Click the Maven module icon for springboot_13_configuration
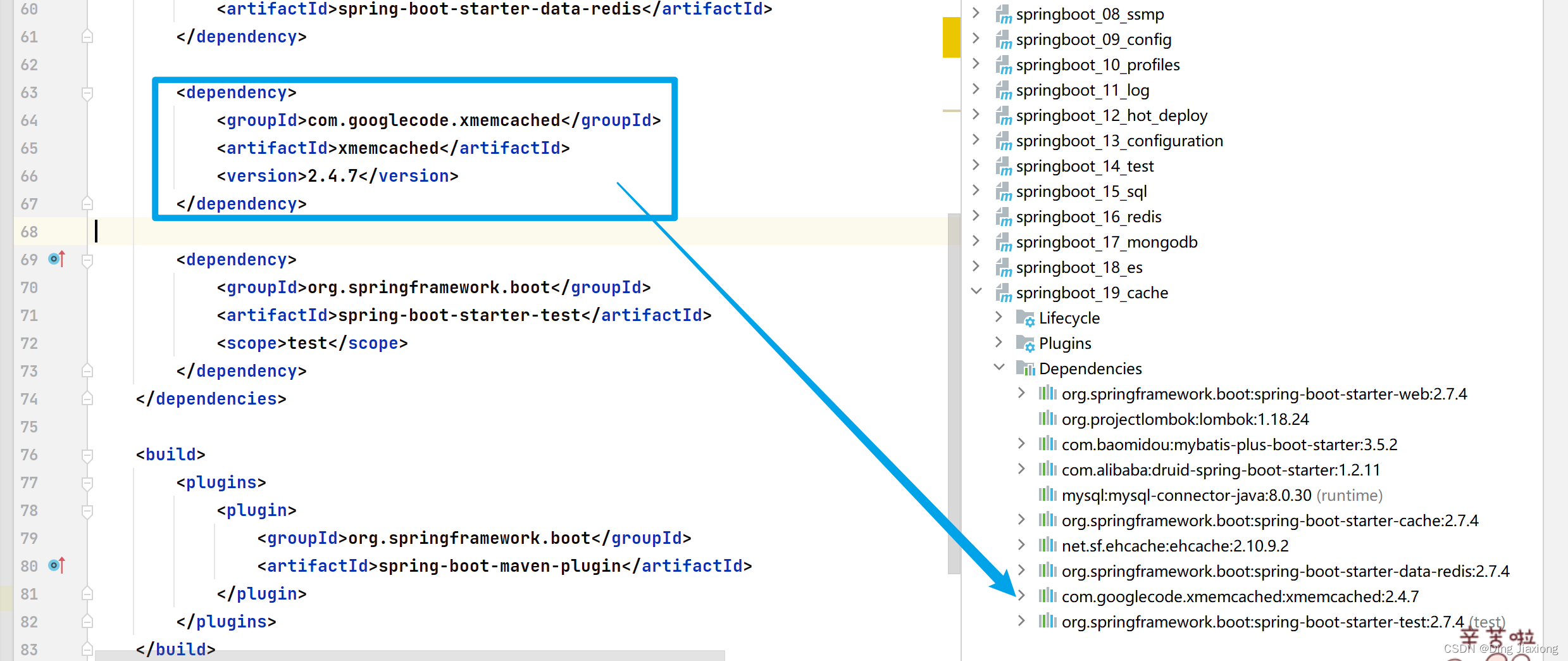The height and width of the screenshot is (661, 1568). pyautogui.click(x=1003, y=141)
